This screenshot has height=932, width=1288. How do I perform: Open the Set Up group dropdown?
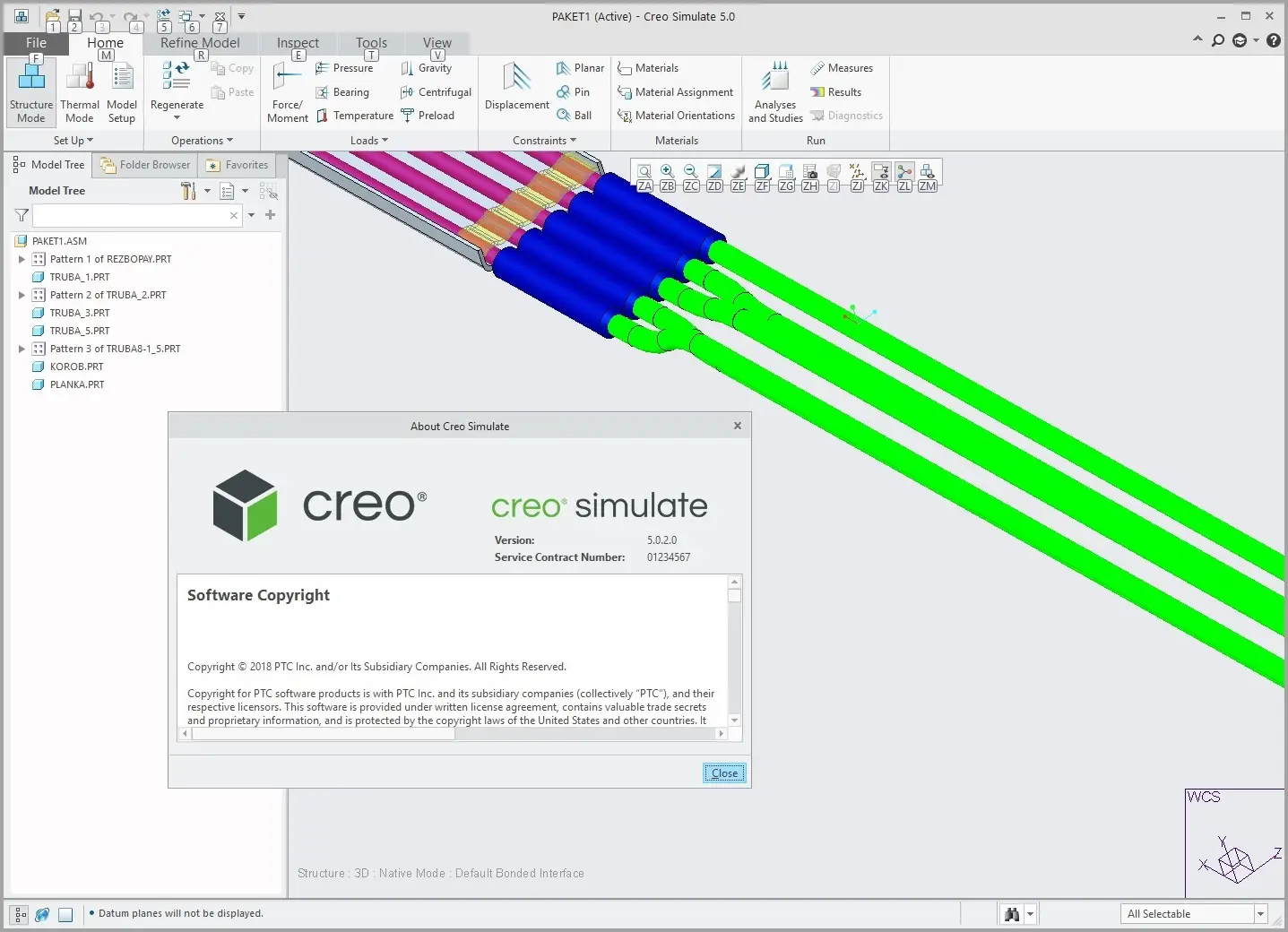[73, 141]
